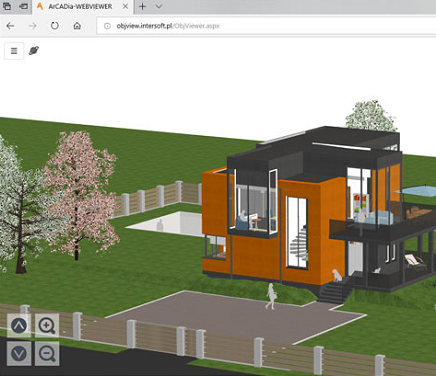Screen dimensions: 436x376
Task: Show tabs you've set aside
Action: point(7,6)
